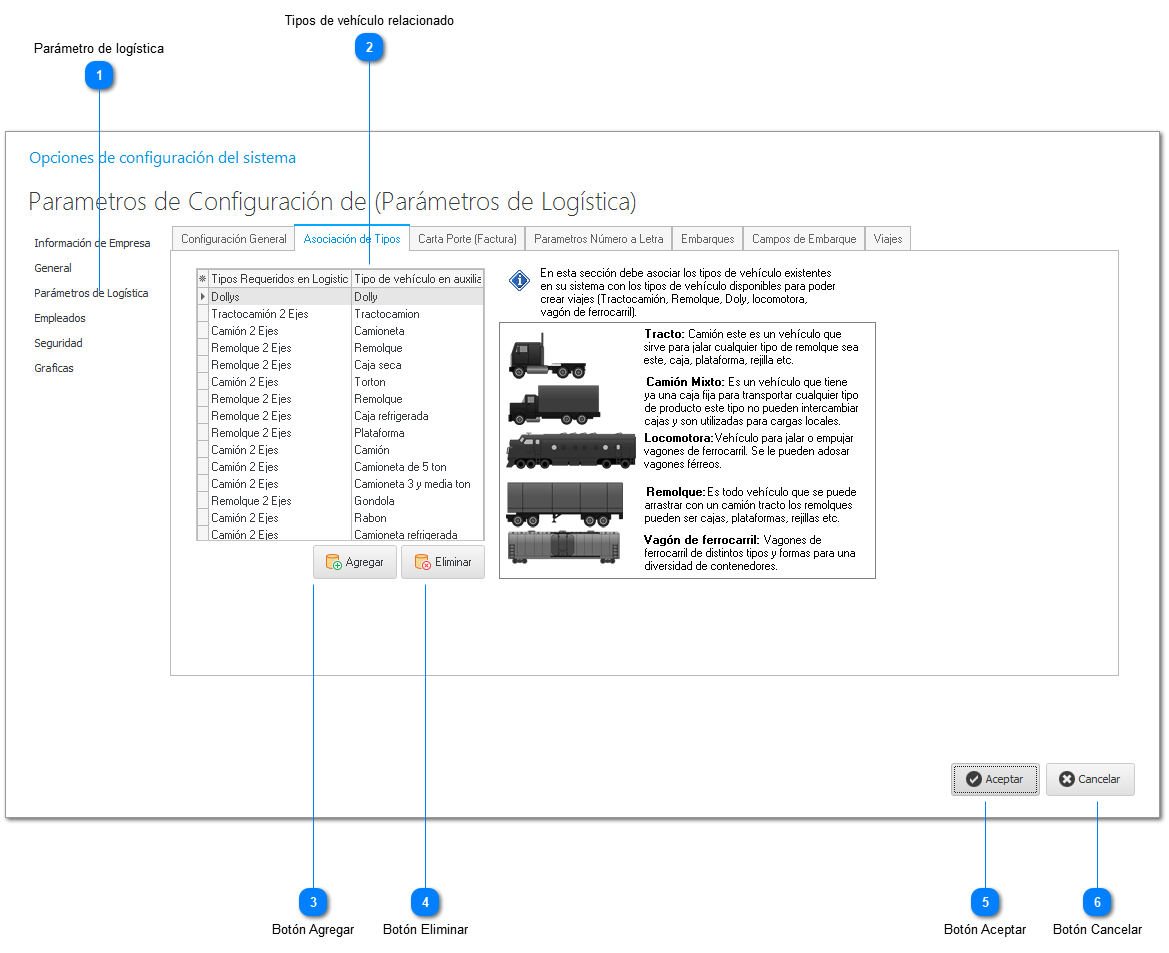Image resolution: width=1169 pixels, height=953 pixels.
Task: Select the Asociación de Tipos tab
Action: [x=352, y=239]
